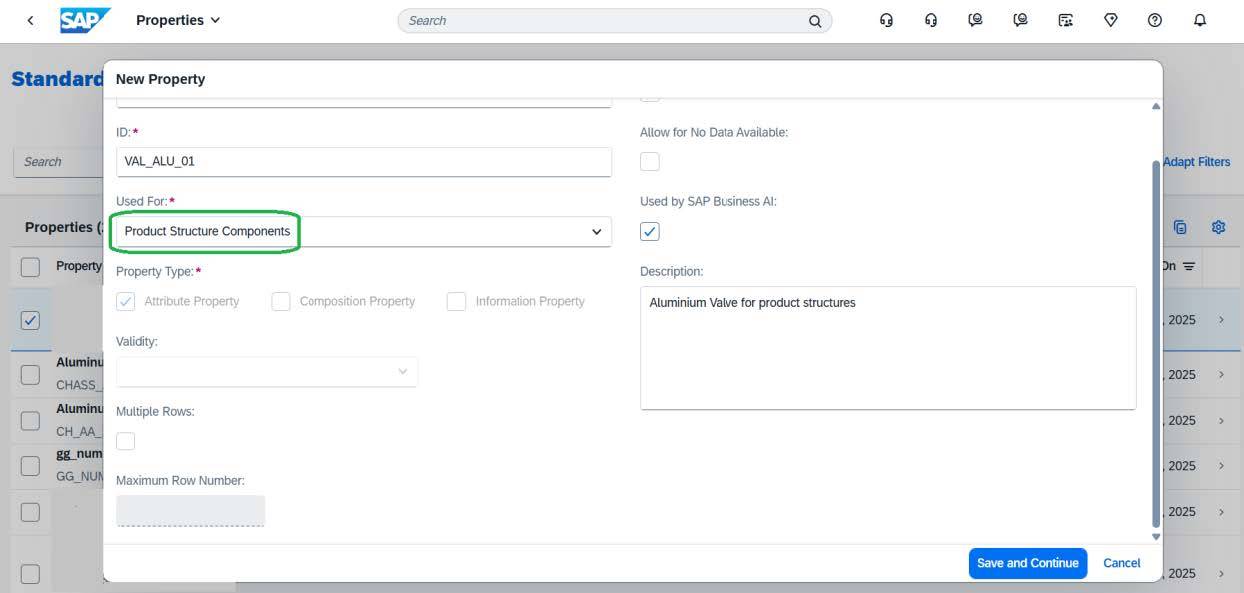Screen dimensions: 1244x593
Task: Click the background page filter Search field
Action: tap(58, 162)
